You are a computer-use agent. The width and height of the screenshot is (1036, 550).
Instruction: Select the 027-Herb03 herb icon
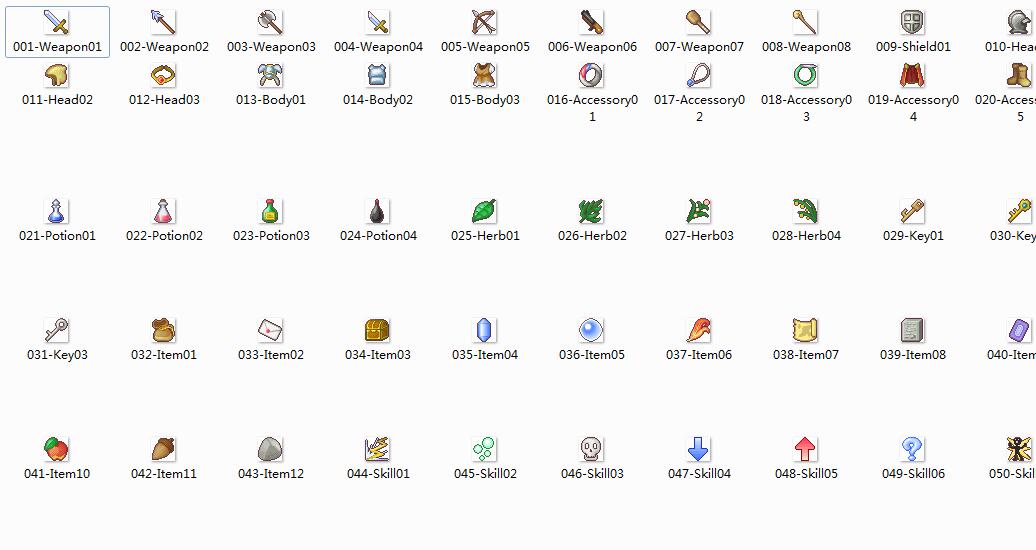click(699, 212)
